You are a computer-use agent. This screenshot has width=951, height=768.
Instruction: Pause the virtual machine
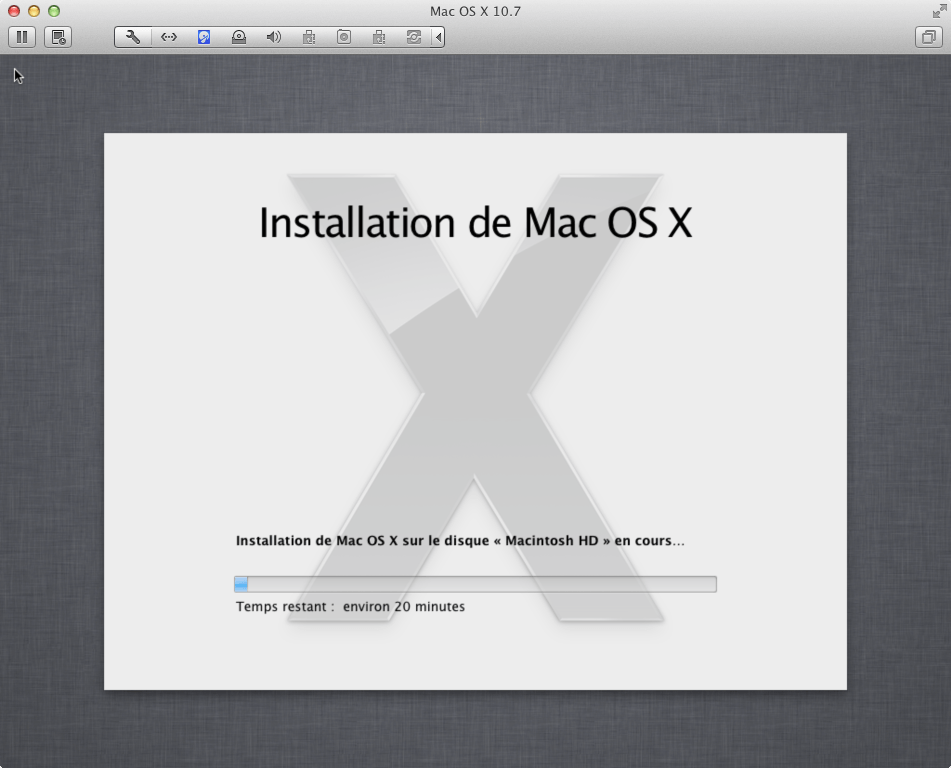coord(22,37)
